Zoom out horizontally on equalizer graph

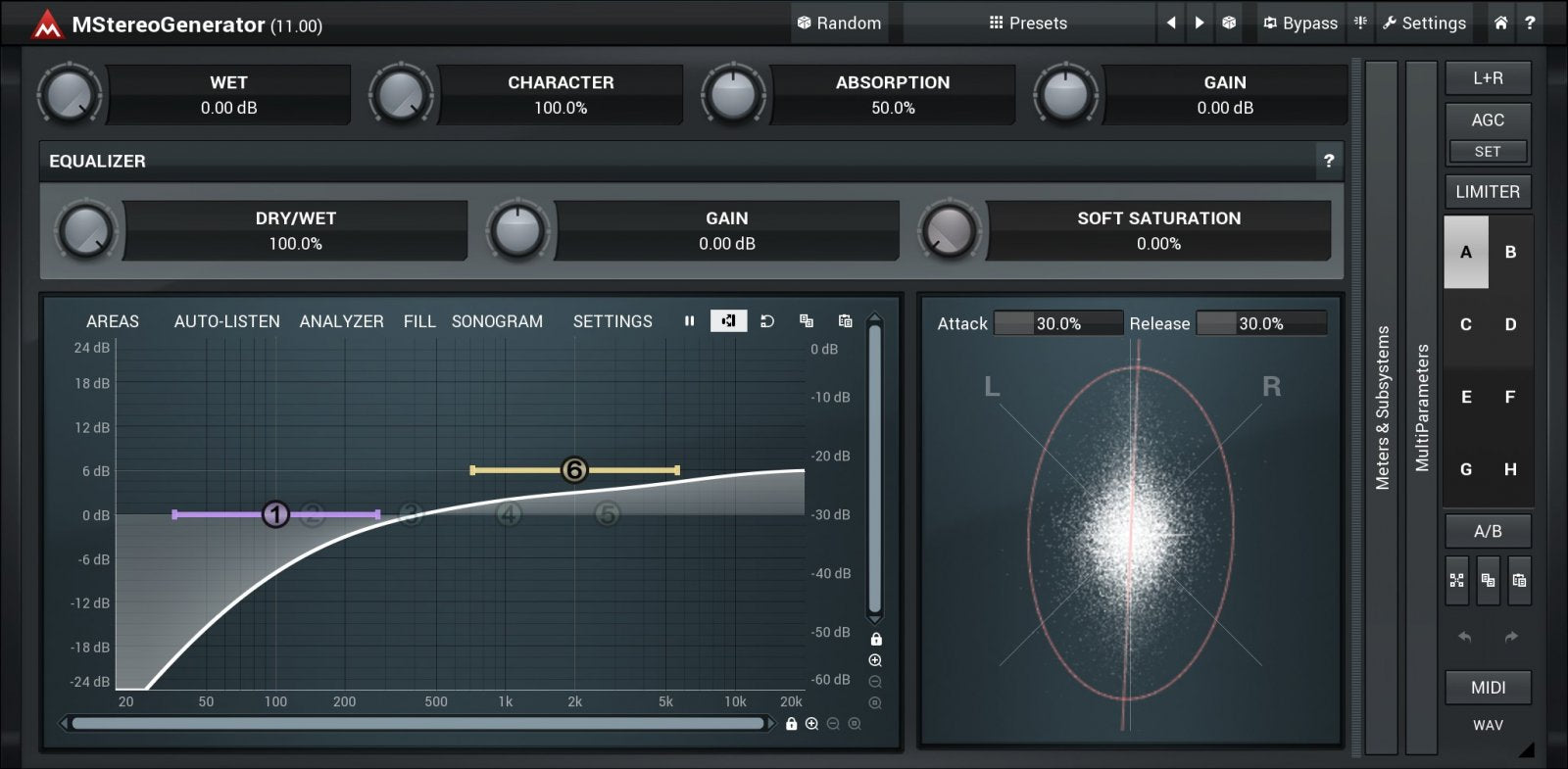(833, 724)
